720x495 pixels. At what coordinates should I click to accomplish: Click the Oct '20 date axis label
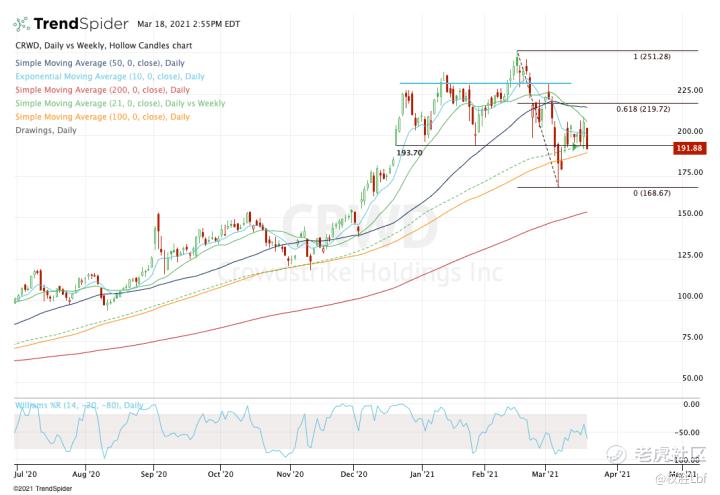220,474
